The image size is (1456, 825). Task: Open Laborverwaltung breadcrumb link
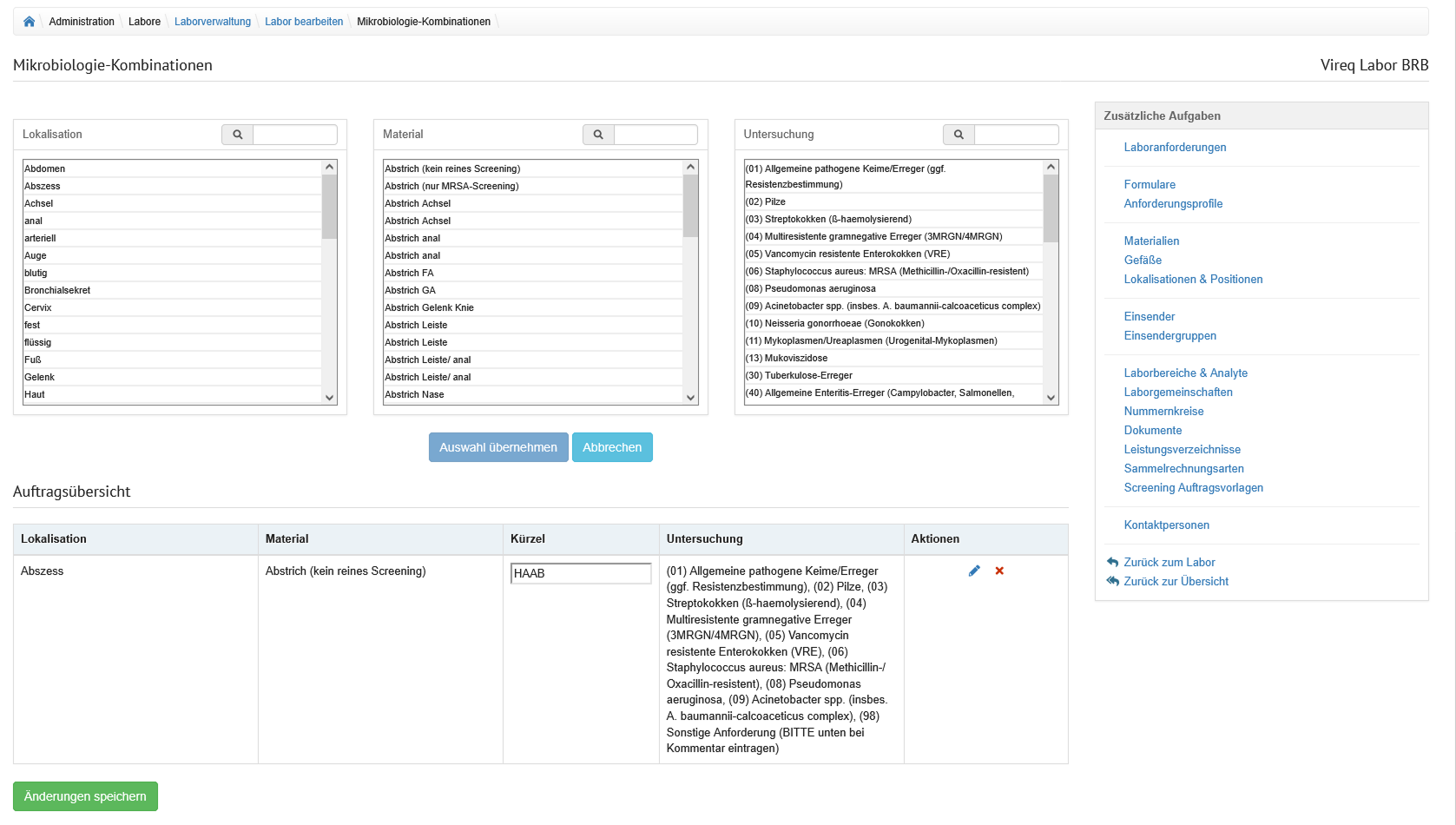tap(212, 22)
